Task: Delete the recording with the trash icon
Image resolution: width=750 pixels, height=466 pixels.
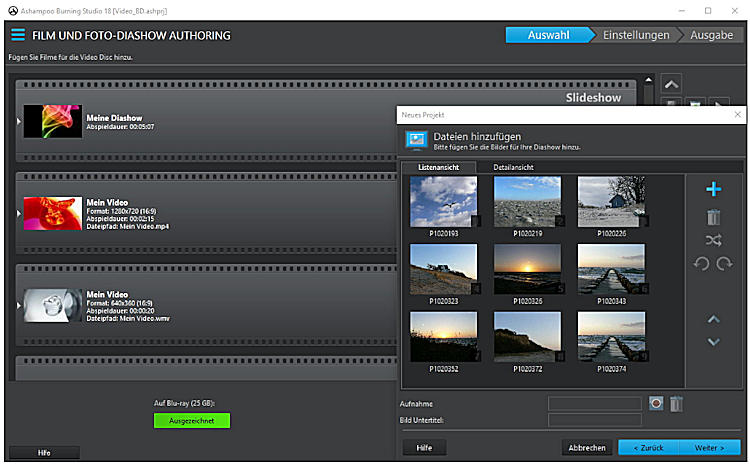Action: pos(676,403)
